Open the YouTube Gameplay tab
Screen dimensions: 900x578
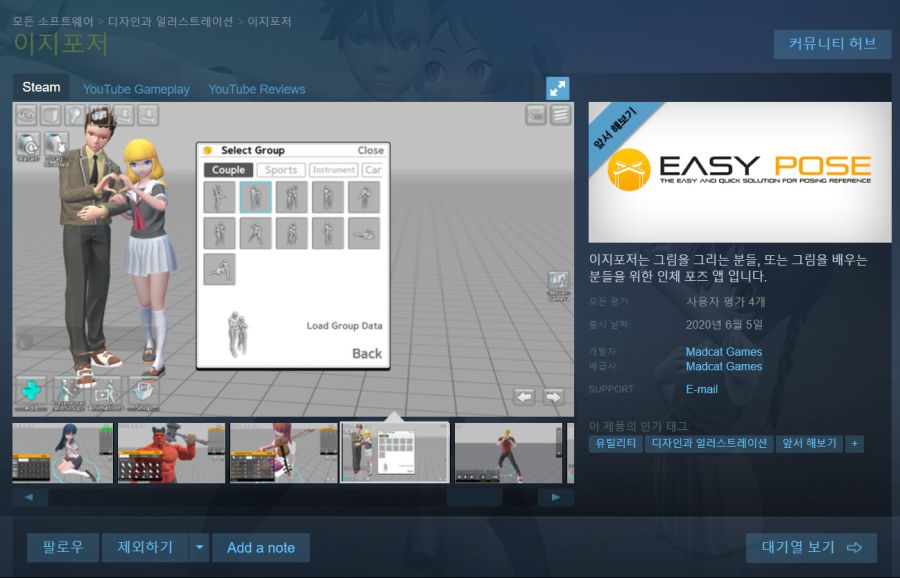(x=136, y=90)
